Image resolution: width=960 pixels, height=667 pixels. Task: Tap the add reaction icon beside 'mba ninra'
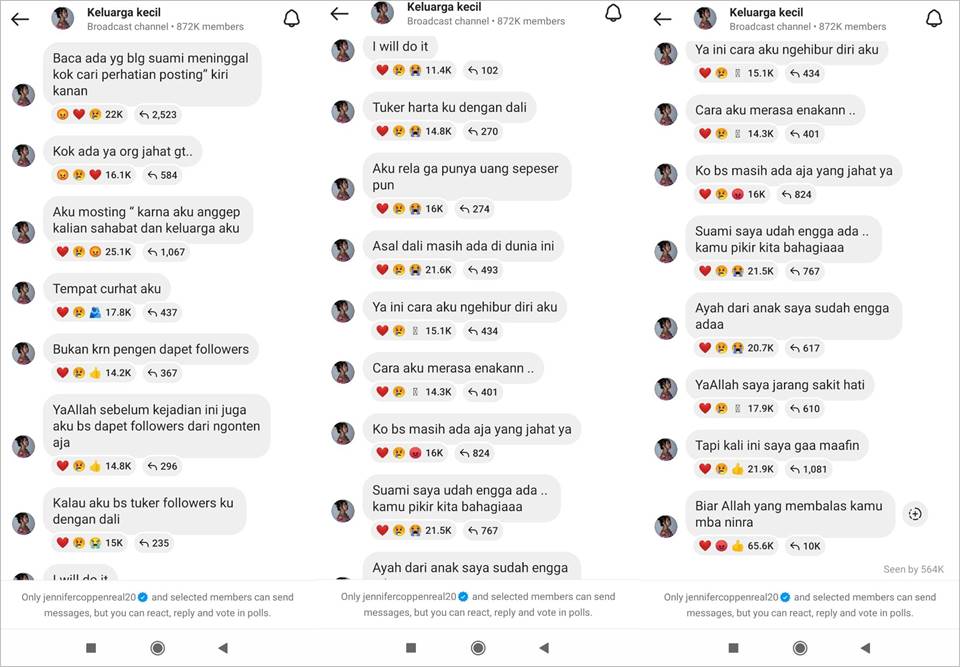(915, 514)
